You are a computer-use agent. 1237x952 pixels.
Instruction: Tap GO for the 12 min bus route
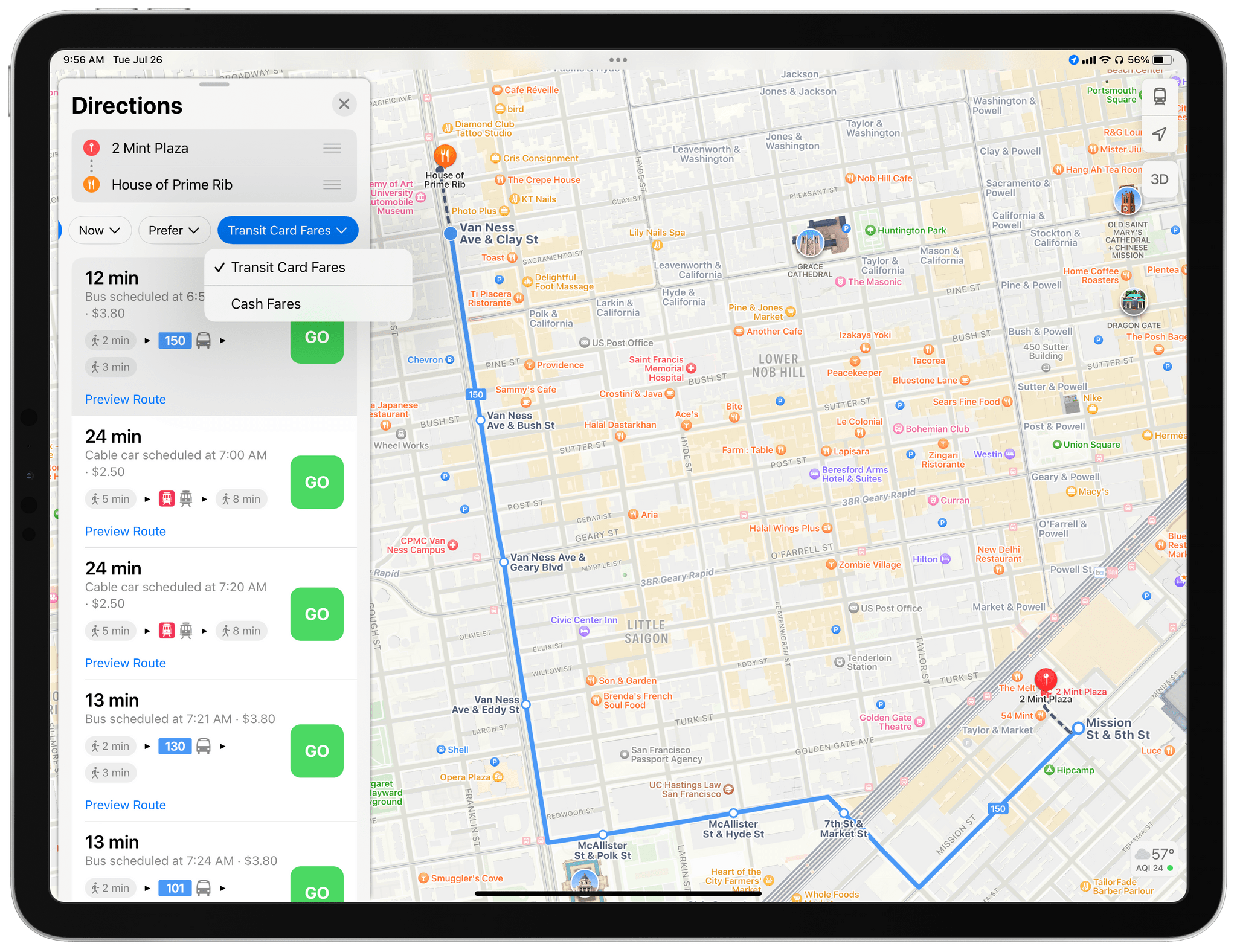click(316, 338)
